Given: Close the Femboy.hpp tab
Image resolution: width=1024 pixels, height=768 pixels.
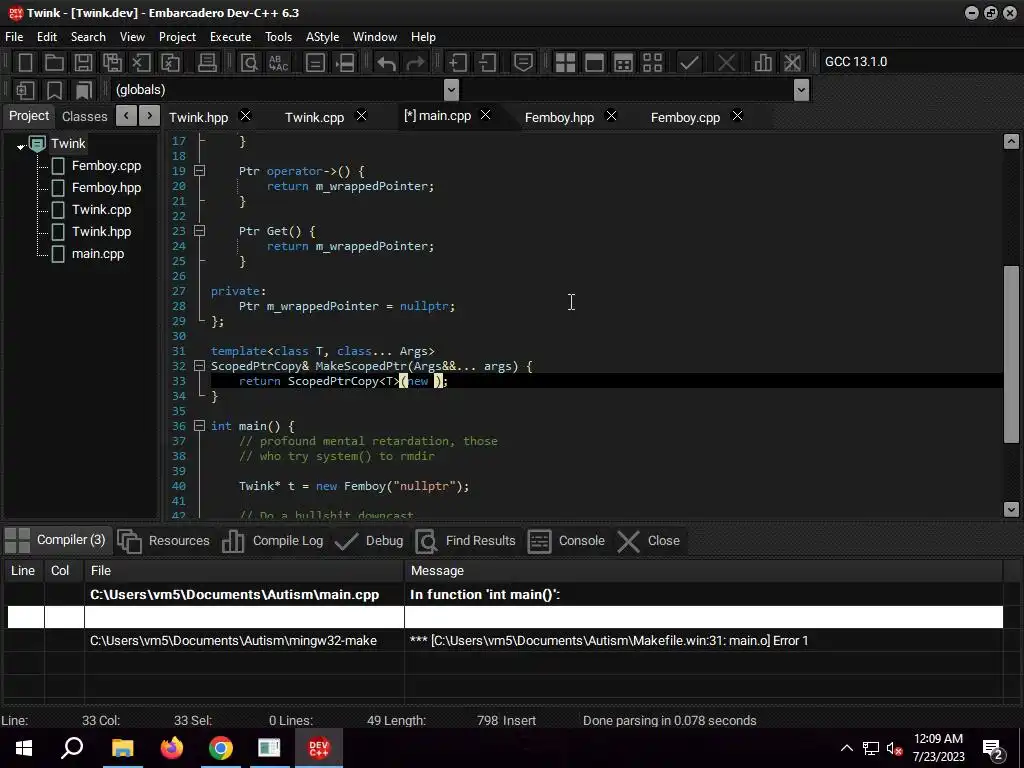Looking at the screenshot, I should coord(611,116).
